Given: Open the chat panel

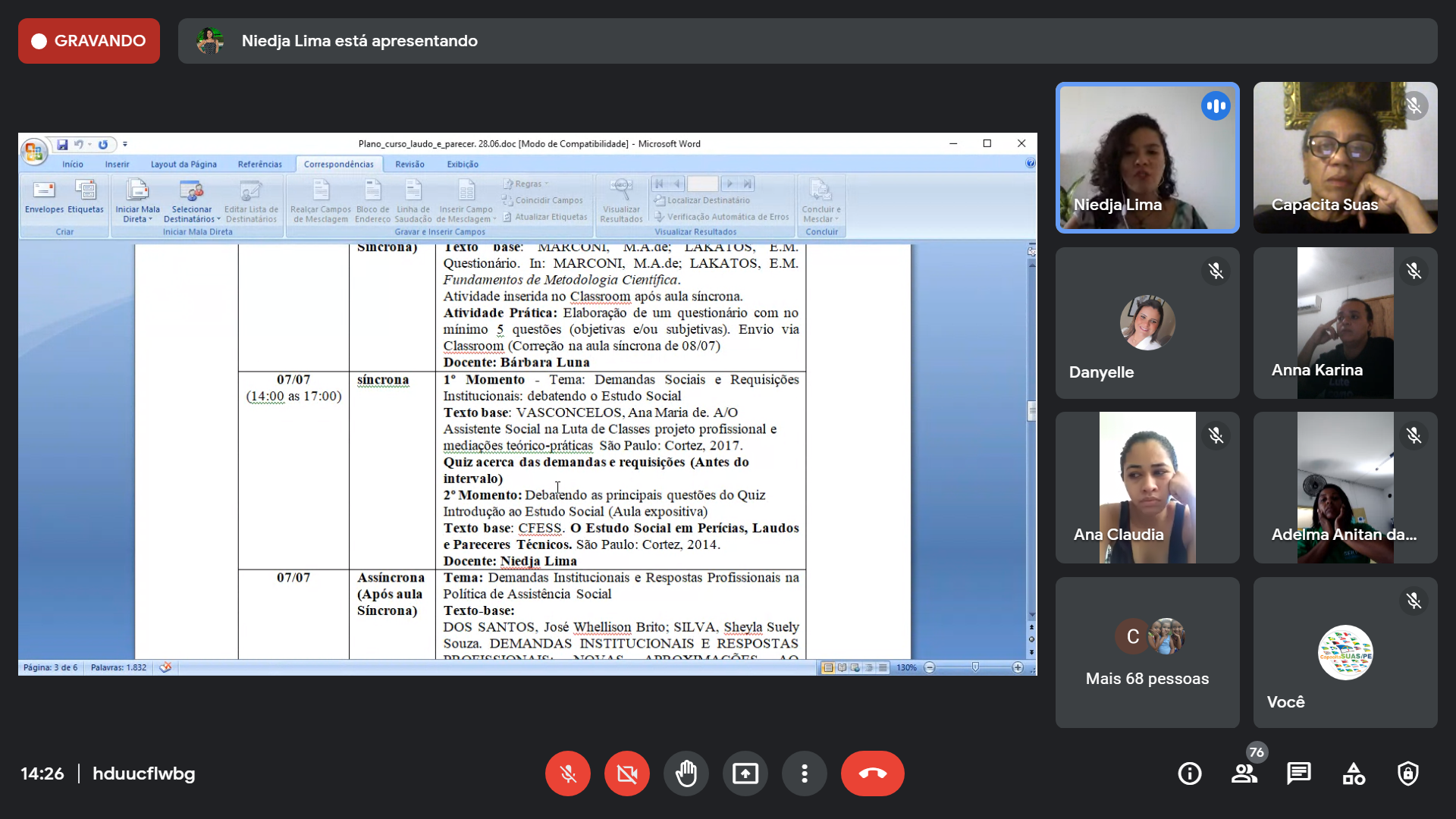Looking at the screenshot, I should (1298, 773).
